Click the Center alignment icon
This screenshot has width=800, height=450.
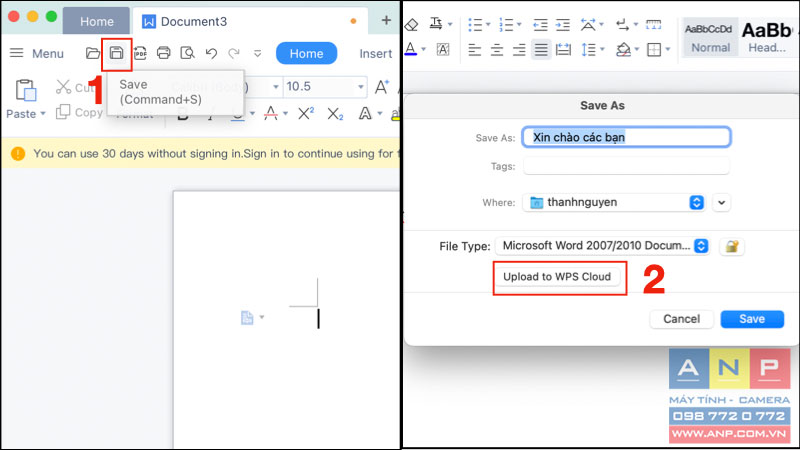(x=496, y=50)
